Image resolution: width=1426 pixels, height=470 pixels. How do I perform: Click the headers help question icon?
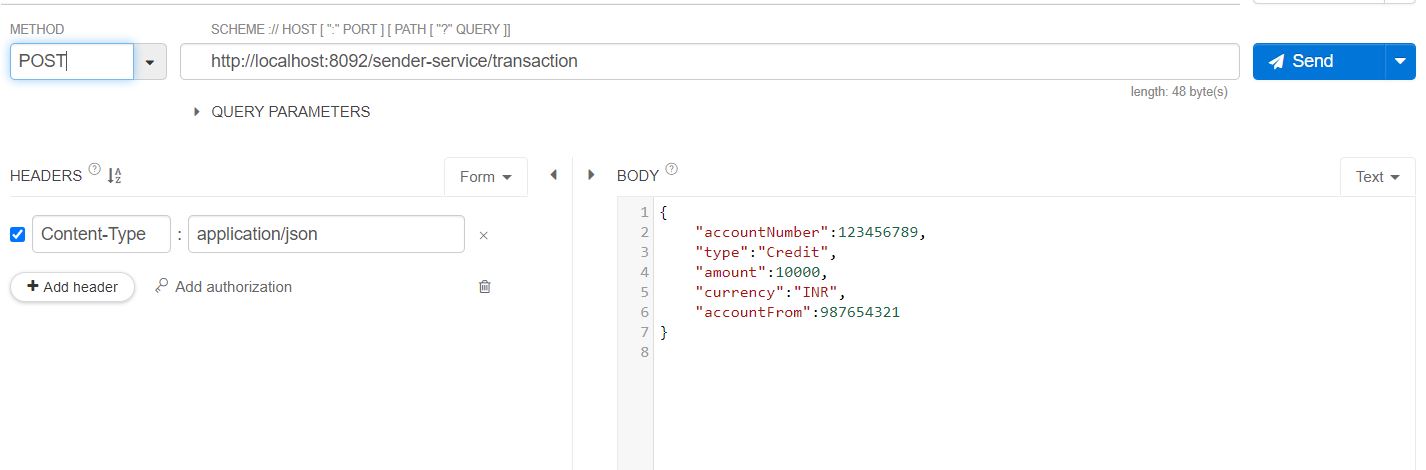click(x=94, y=170)
